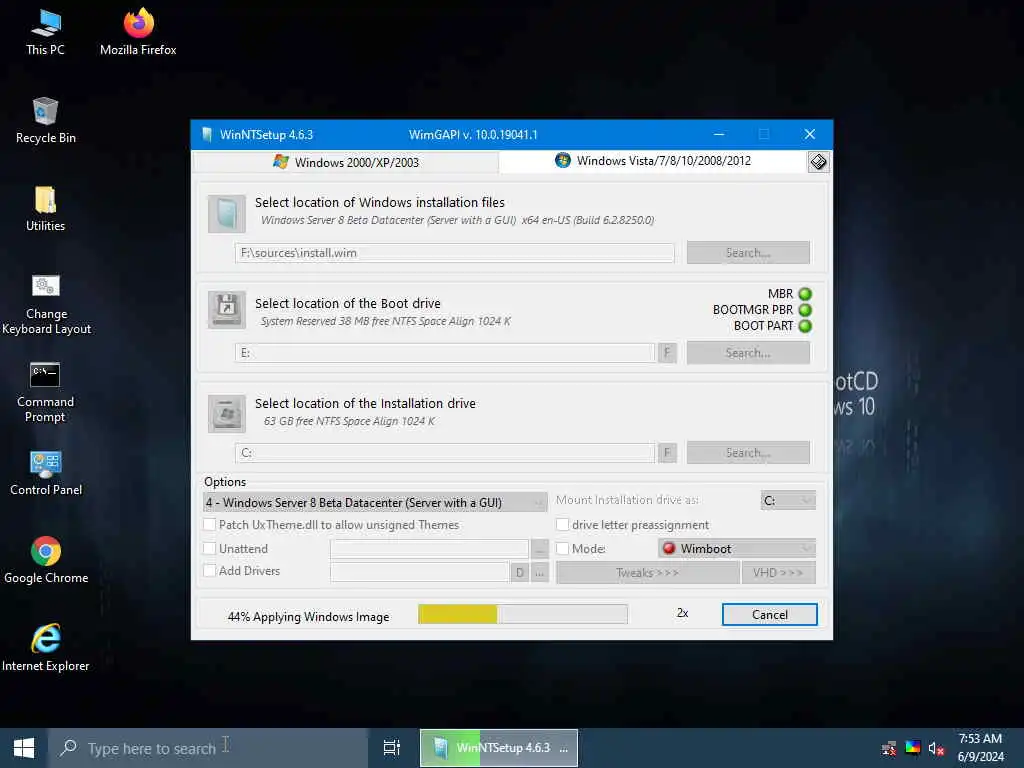This screenshot has height=768, width=1024.
Task: Tick the Mode checkbox
Action: pos(562,549)
